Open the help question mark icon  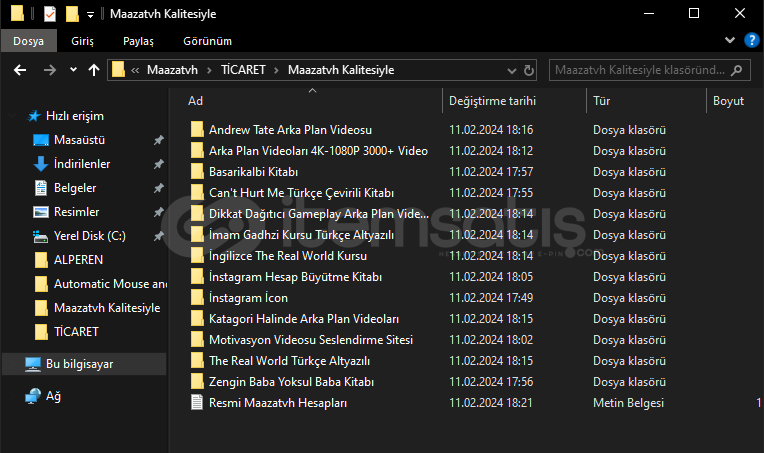click(x=752, y=40)
